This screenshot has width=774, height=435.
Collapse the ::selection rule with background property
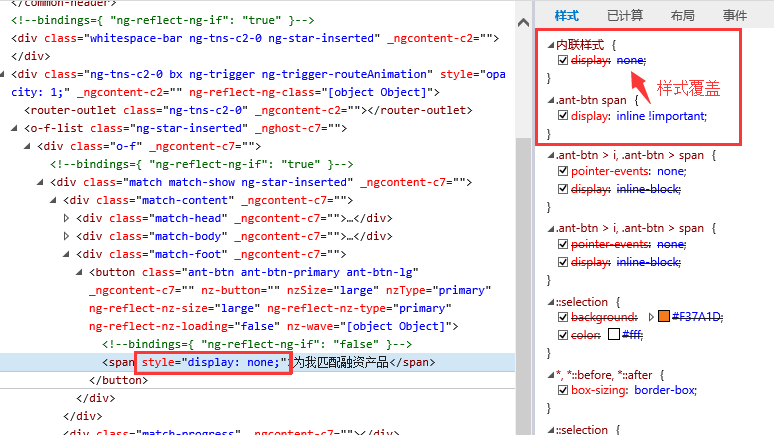tap(551, 302)
